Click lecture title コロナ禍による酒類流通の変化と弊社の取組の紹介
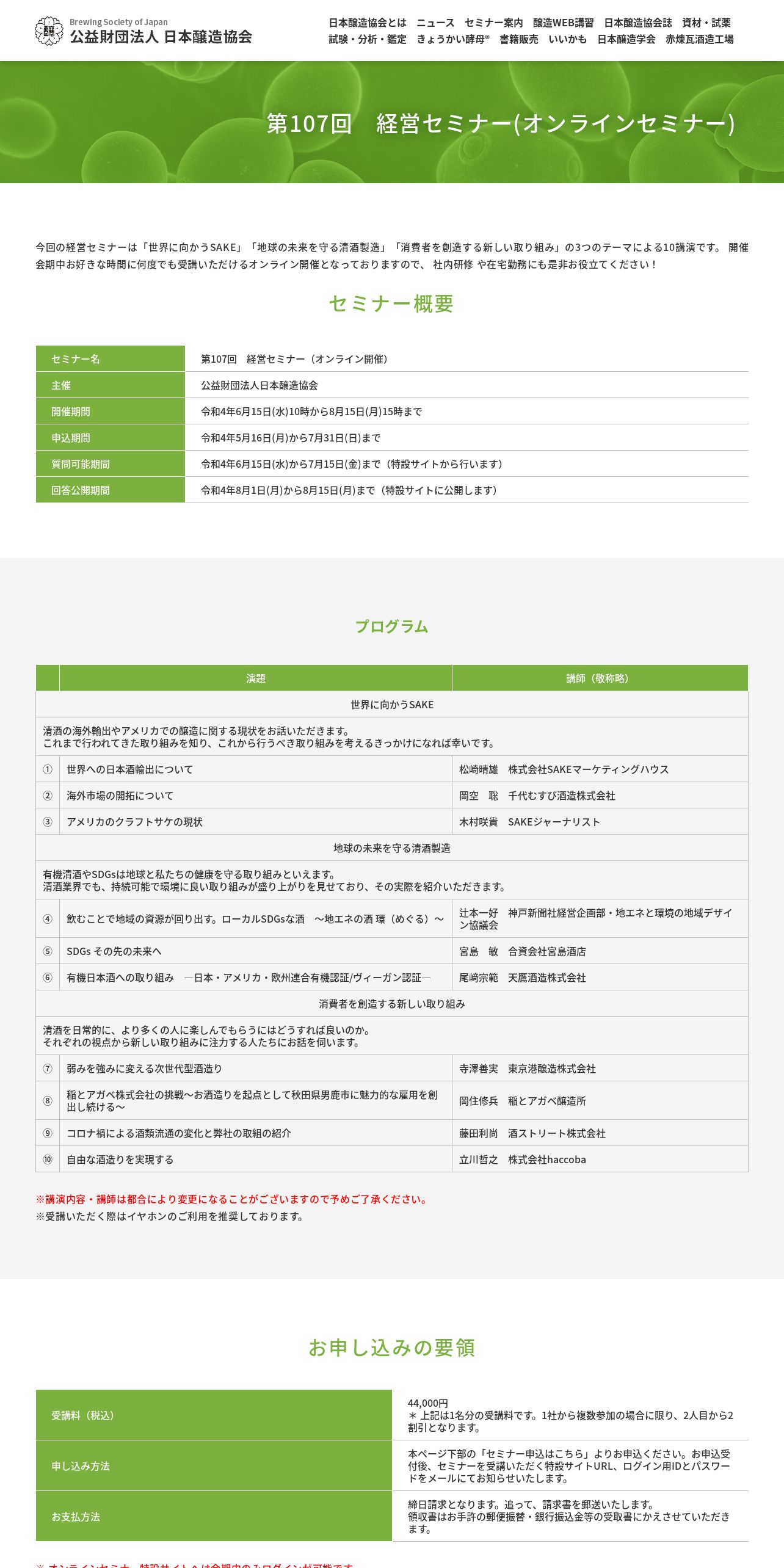 (179, 1133)
